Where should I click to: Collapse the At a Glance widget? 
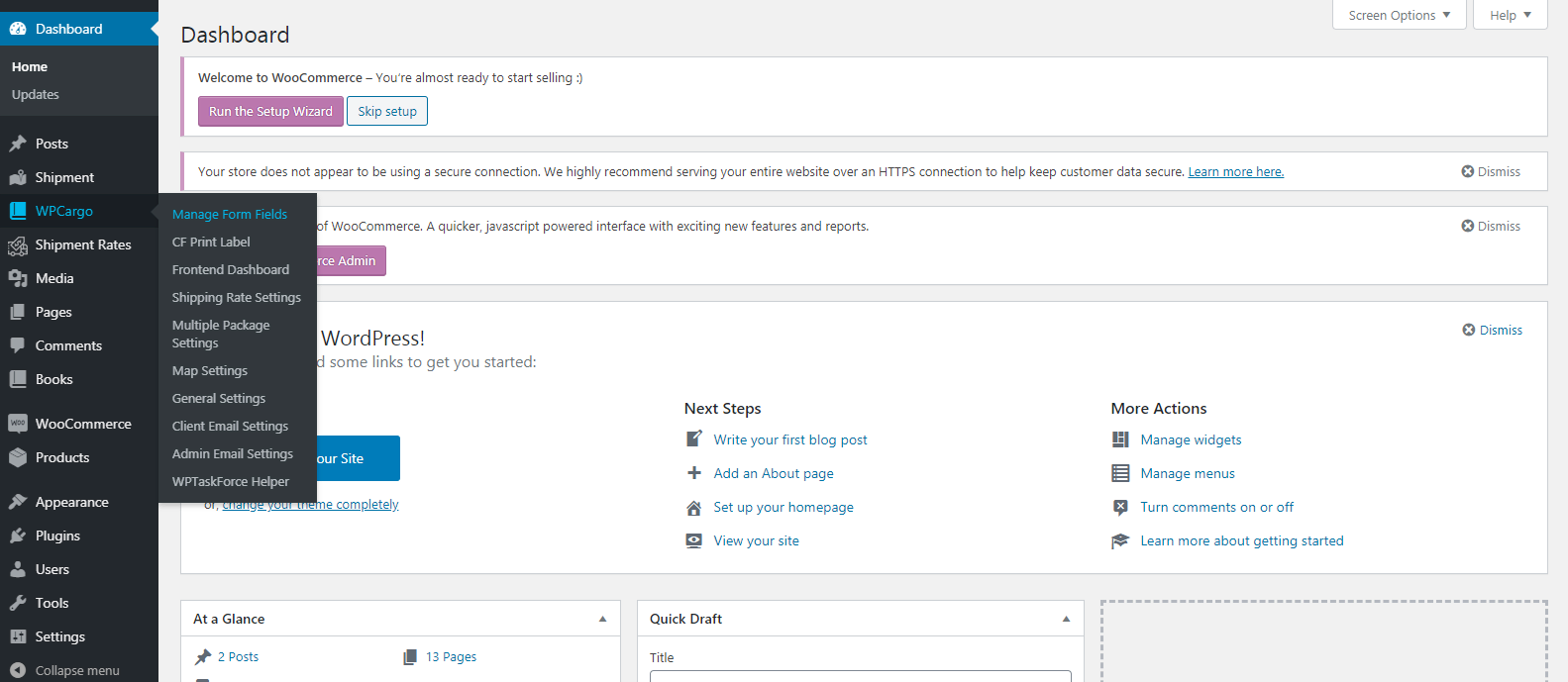click(602, 619)
